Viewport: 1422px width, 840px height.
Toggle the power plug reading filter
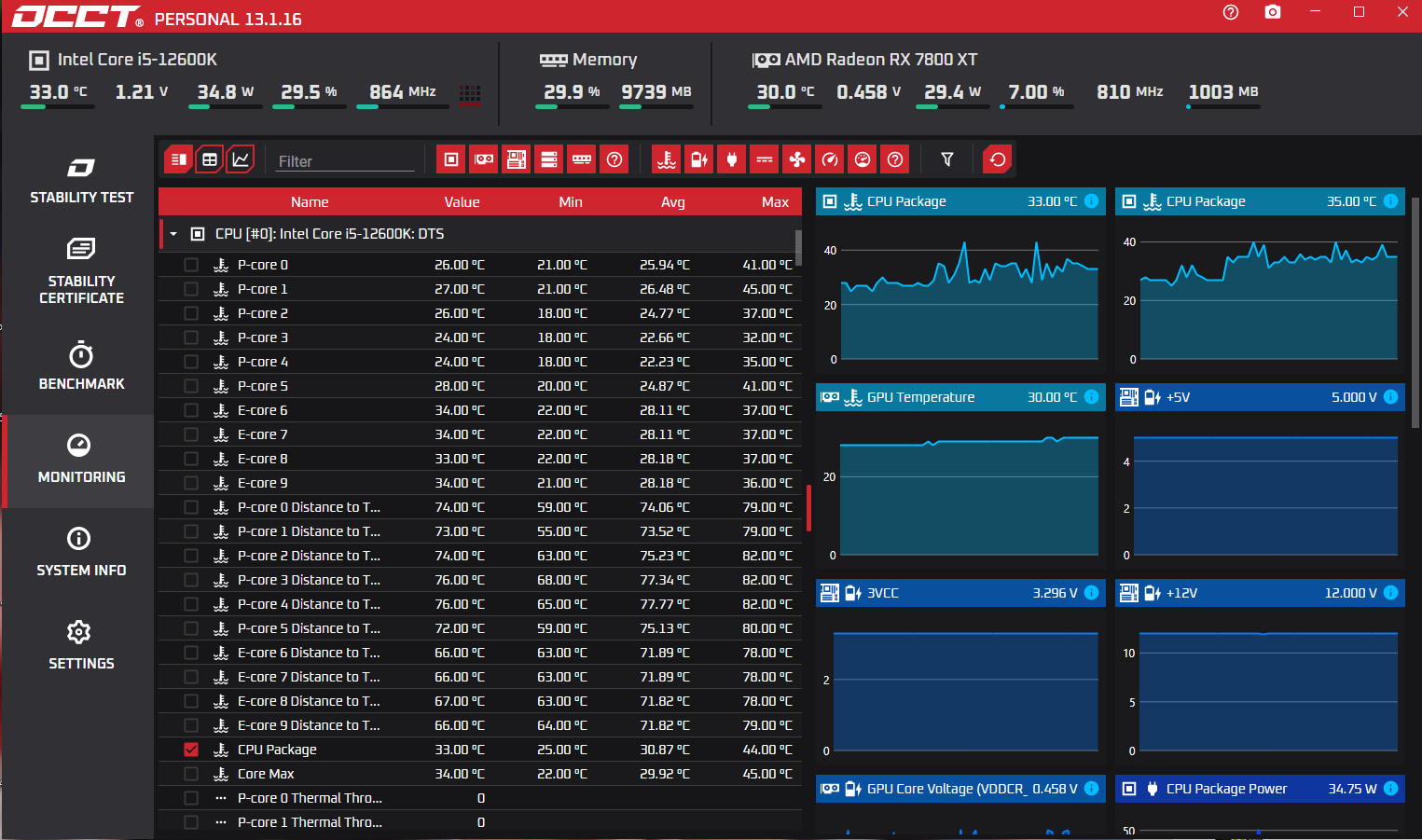coord(732,159)
